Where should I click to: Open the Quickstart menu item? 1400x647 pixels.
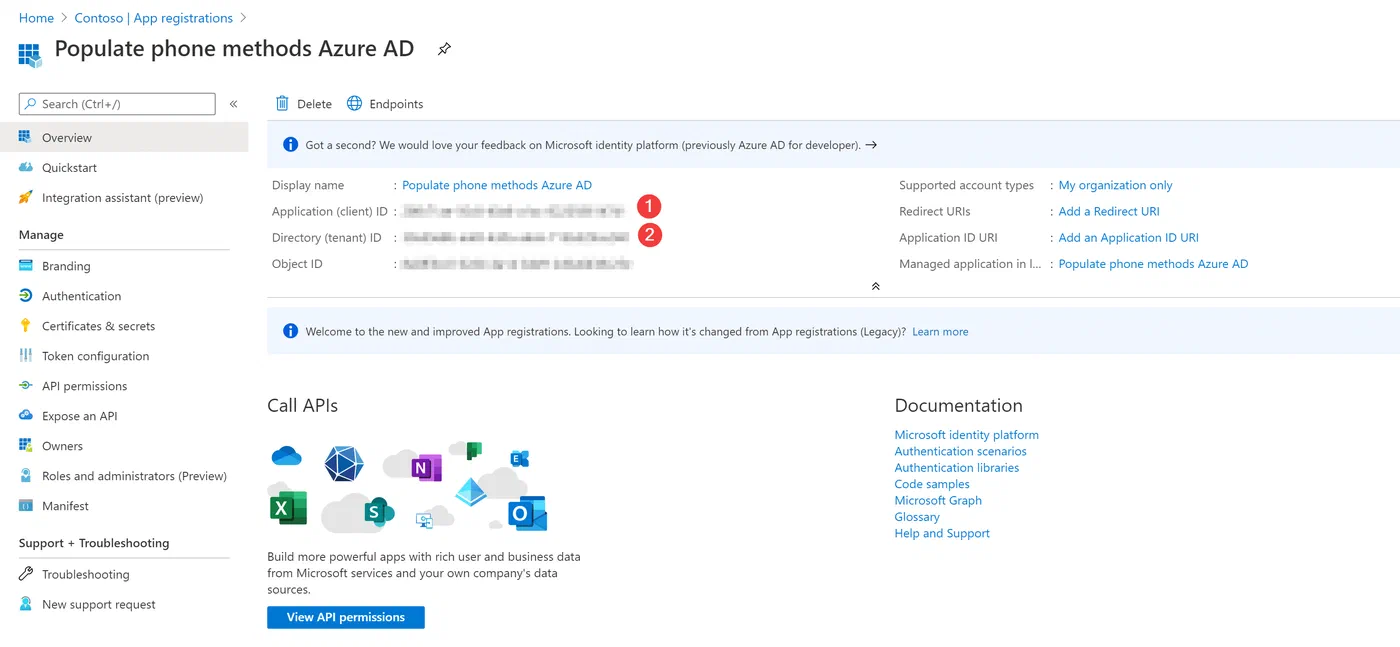pos(124,168)
